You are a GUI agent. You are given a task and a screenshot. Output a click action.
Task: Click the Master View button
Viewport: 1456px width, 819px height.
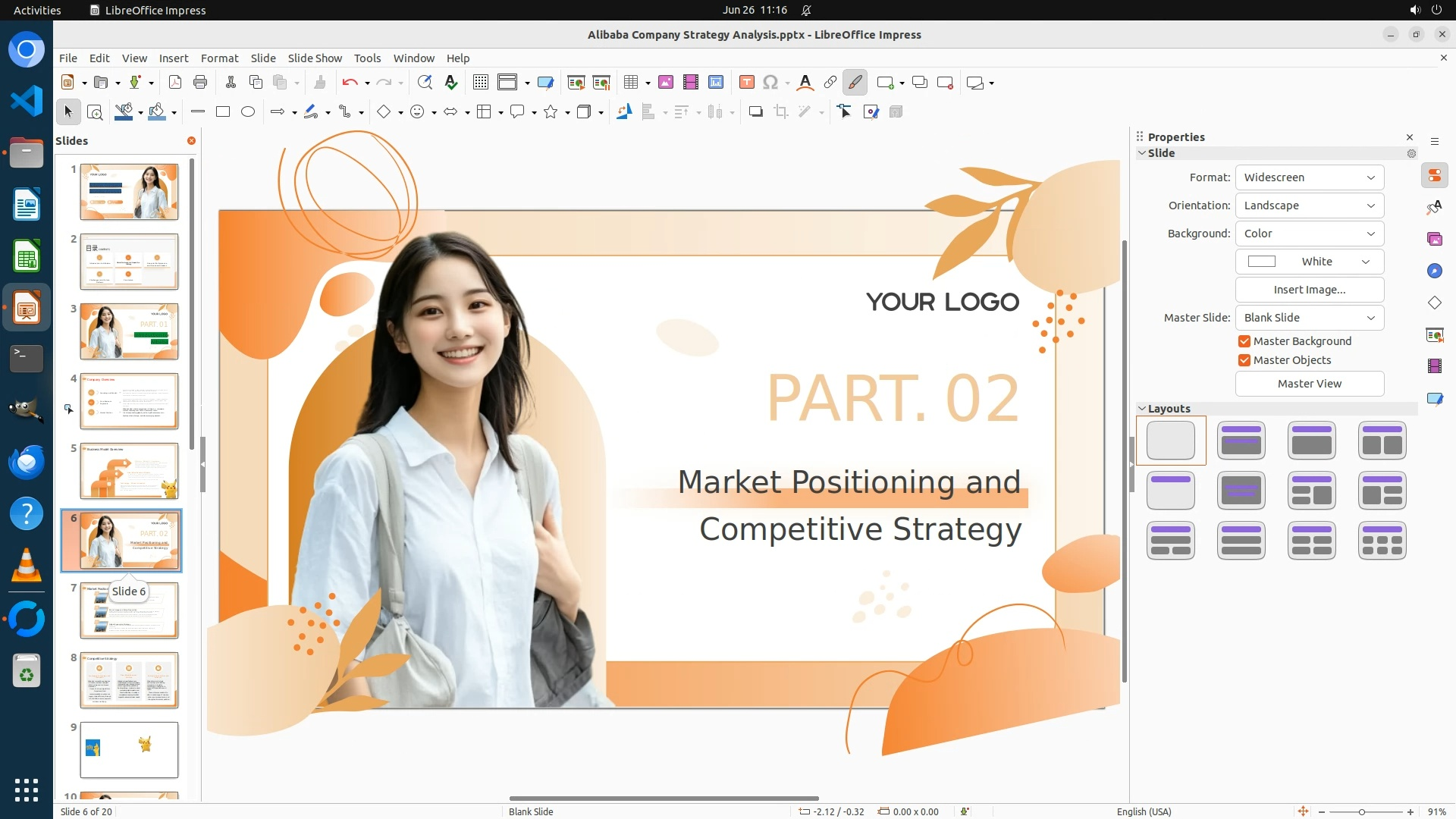point(1309,384)
